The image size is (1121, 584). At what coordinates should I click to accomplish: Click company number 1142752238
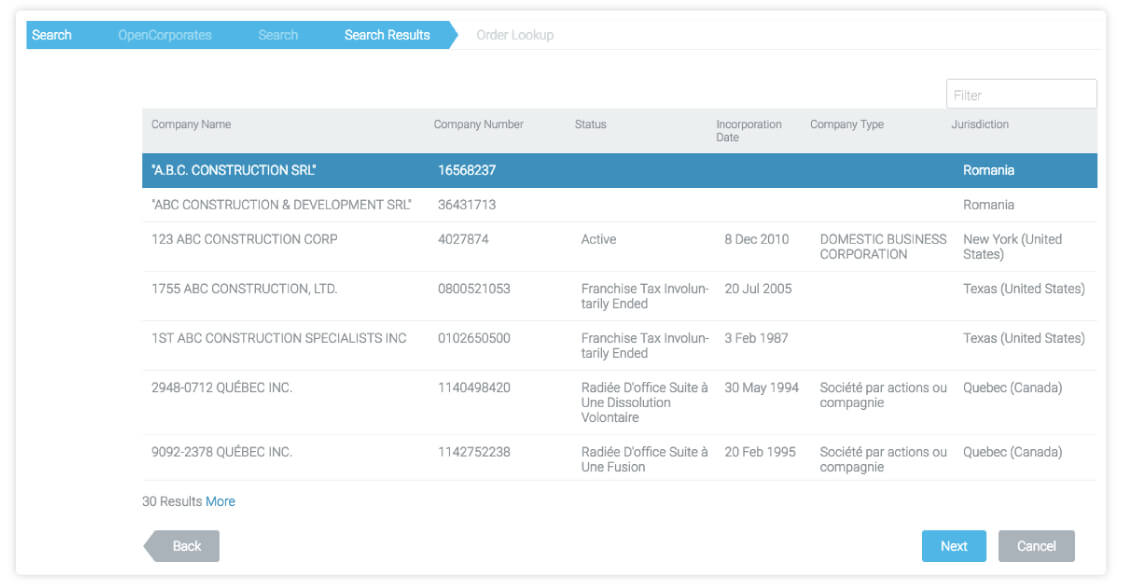[474, 452]
